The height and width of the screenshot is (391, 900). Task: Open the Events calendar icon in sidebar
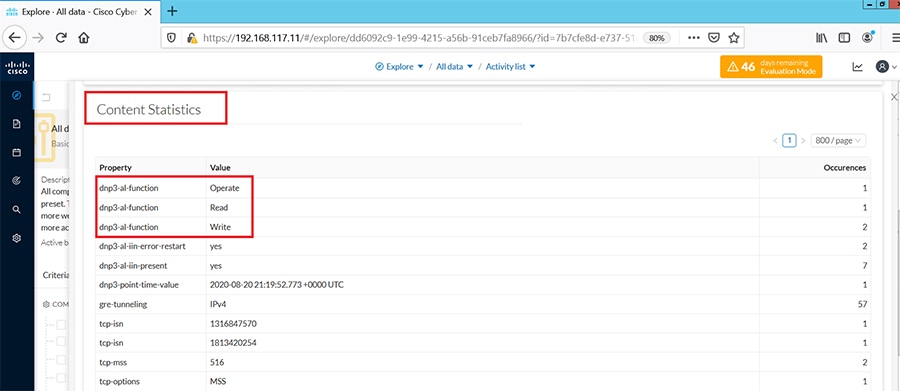(17, 152)
